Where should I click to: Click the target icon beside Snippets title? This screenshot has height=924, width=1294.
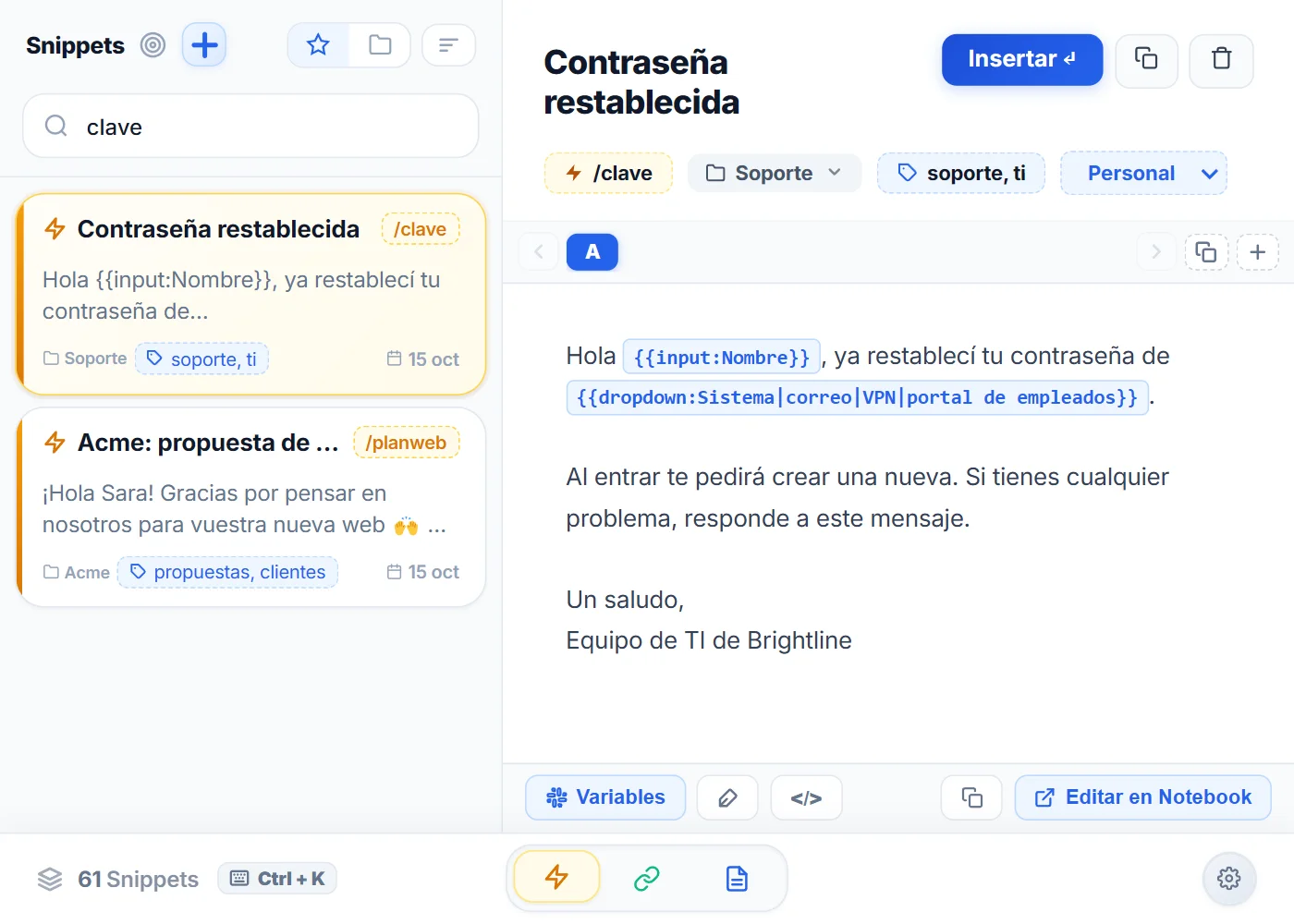[x=153, y=45]
